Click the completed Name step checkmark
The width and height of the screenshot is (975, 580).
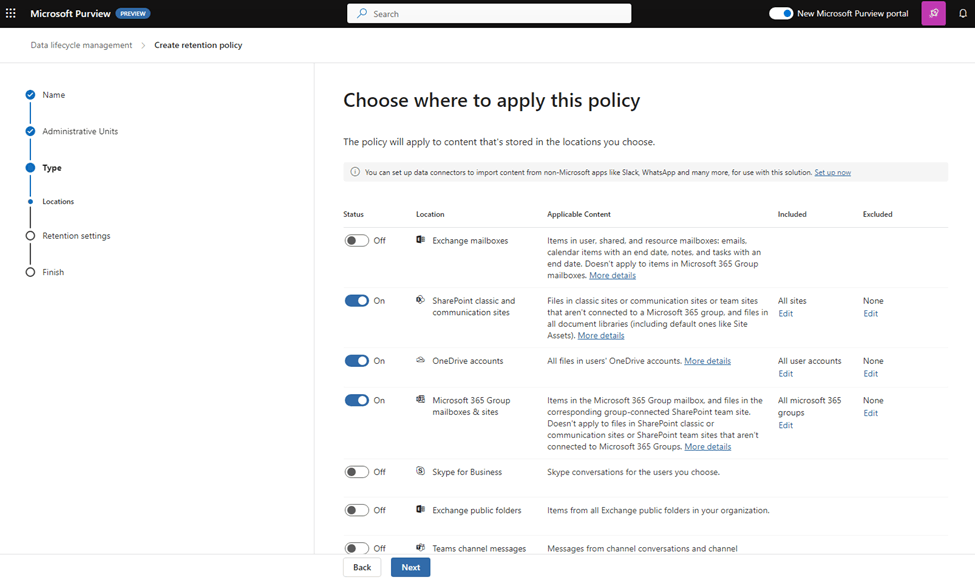(30, 94)
